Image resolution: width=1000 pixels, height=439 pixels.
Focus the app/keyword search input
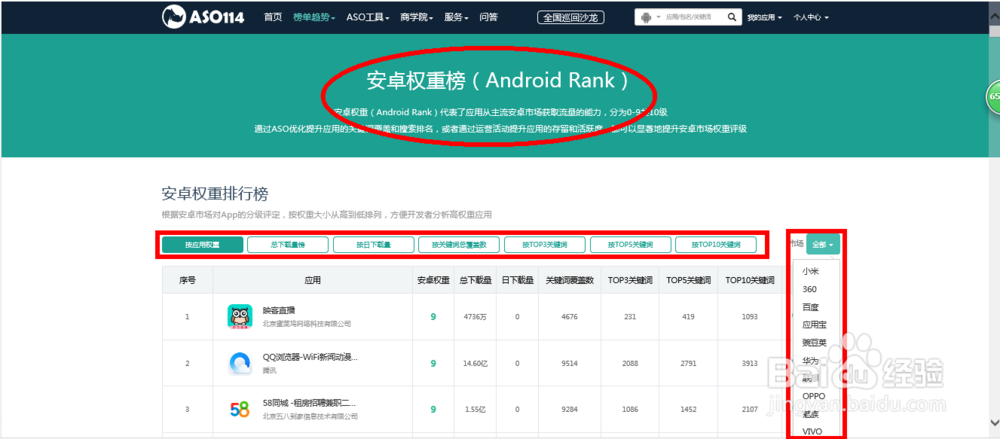(x=694, y=17)
